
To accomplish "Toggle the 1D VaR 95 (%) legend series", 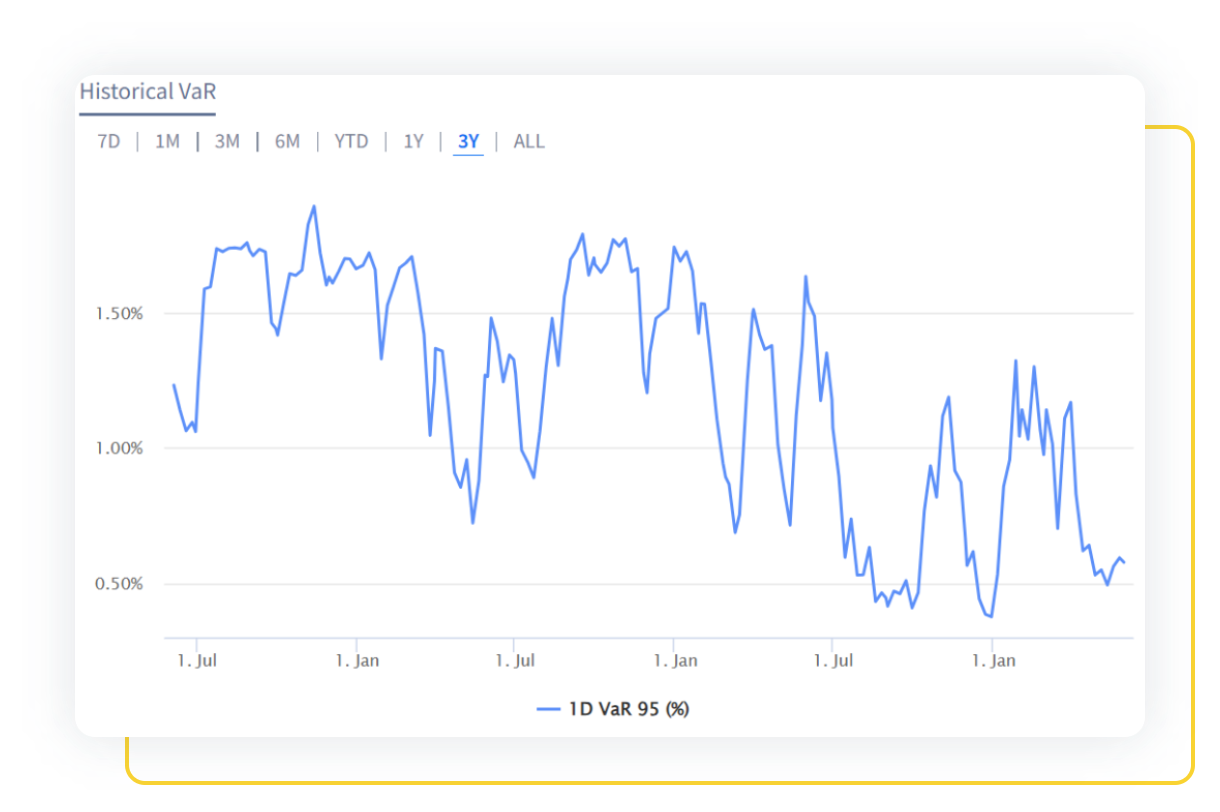I will [x=628, y=709].
